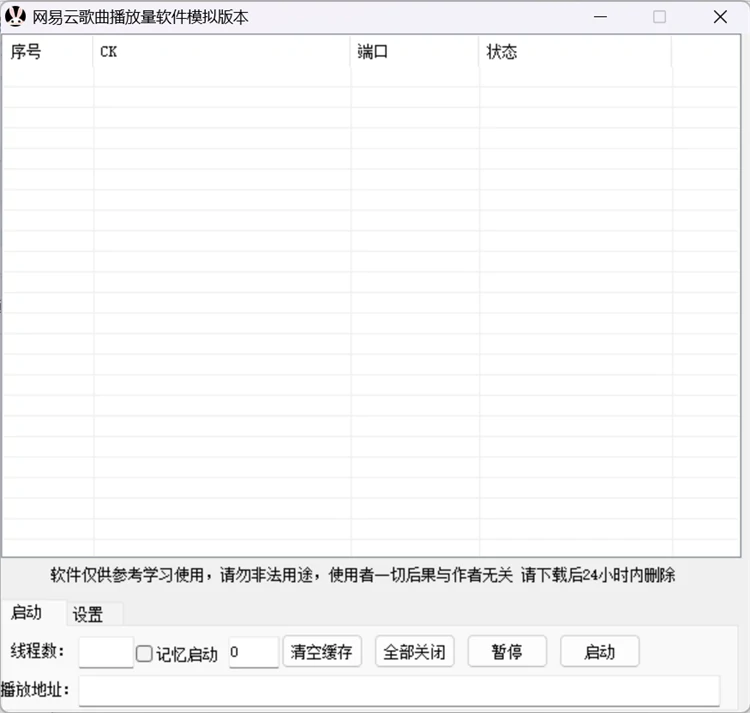
Task: Click the 暂停 button
Action: click(x=507, y=651)
